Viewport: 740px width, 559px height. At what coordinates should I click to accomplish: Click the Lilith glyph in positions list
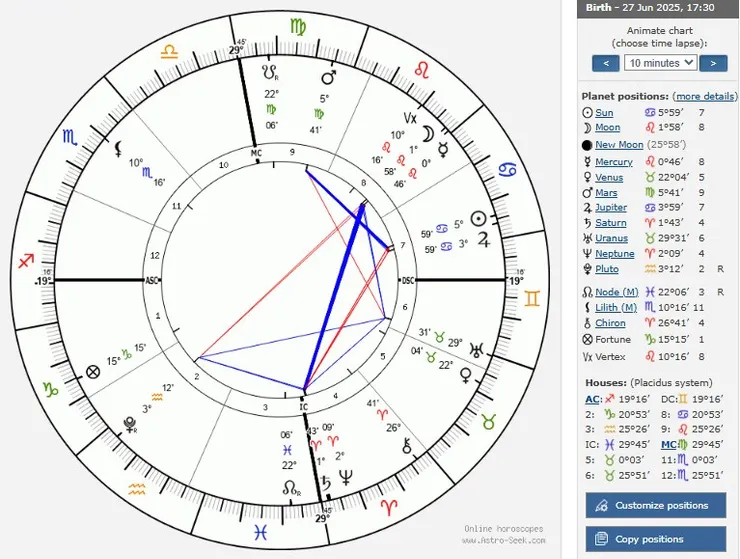pos(587,307)
